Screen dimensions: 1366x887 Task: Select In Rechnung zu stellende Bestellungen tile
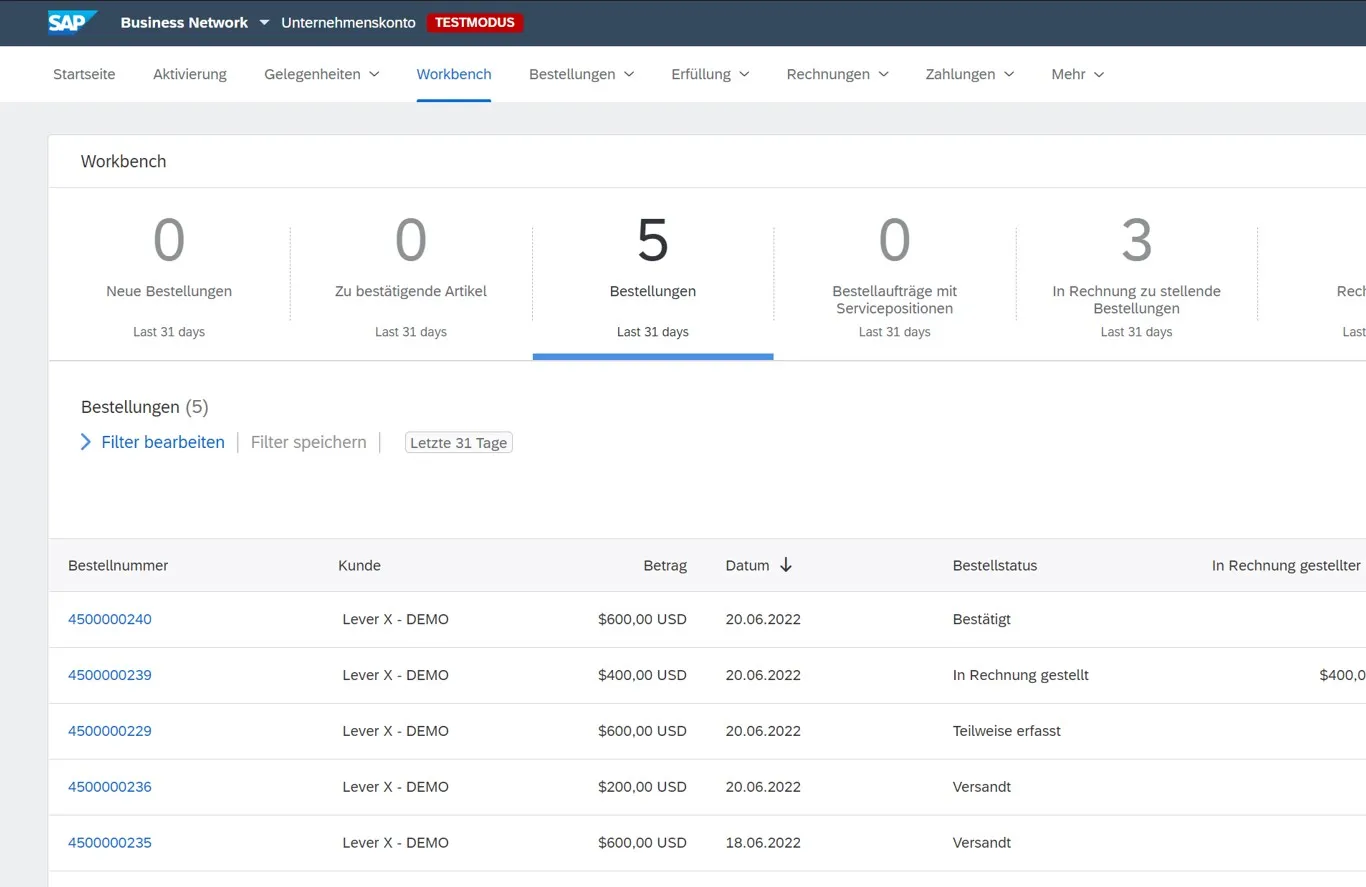(x=1137, y=274)
